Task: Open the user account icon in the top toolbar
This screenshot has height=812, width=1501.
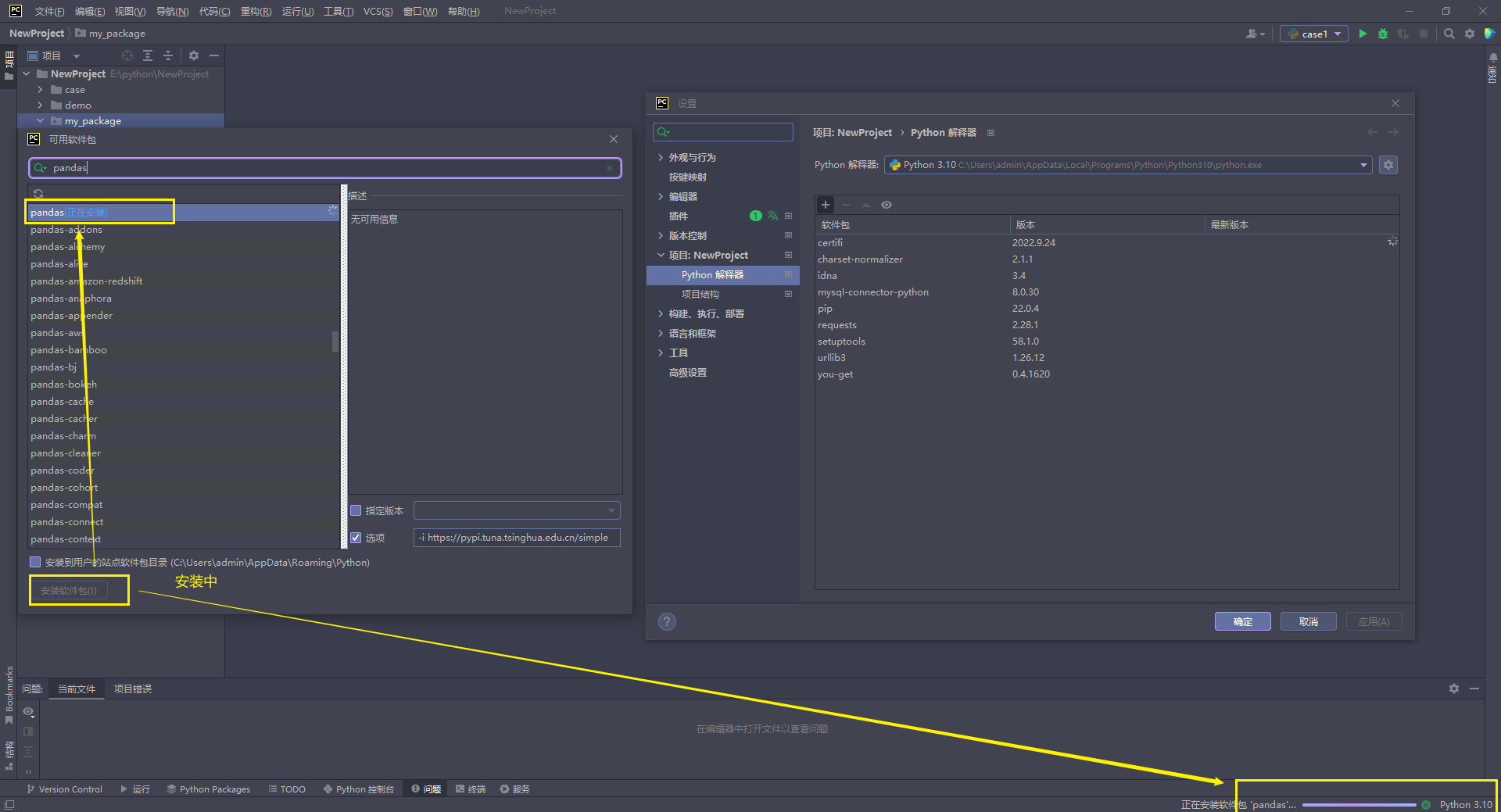Action: point(1255,34)
